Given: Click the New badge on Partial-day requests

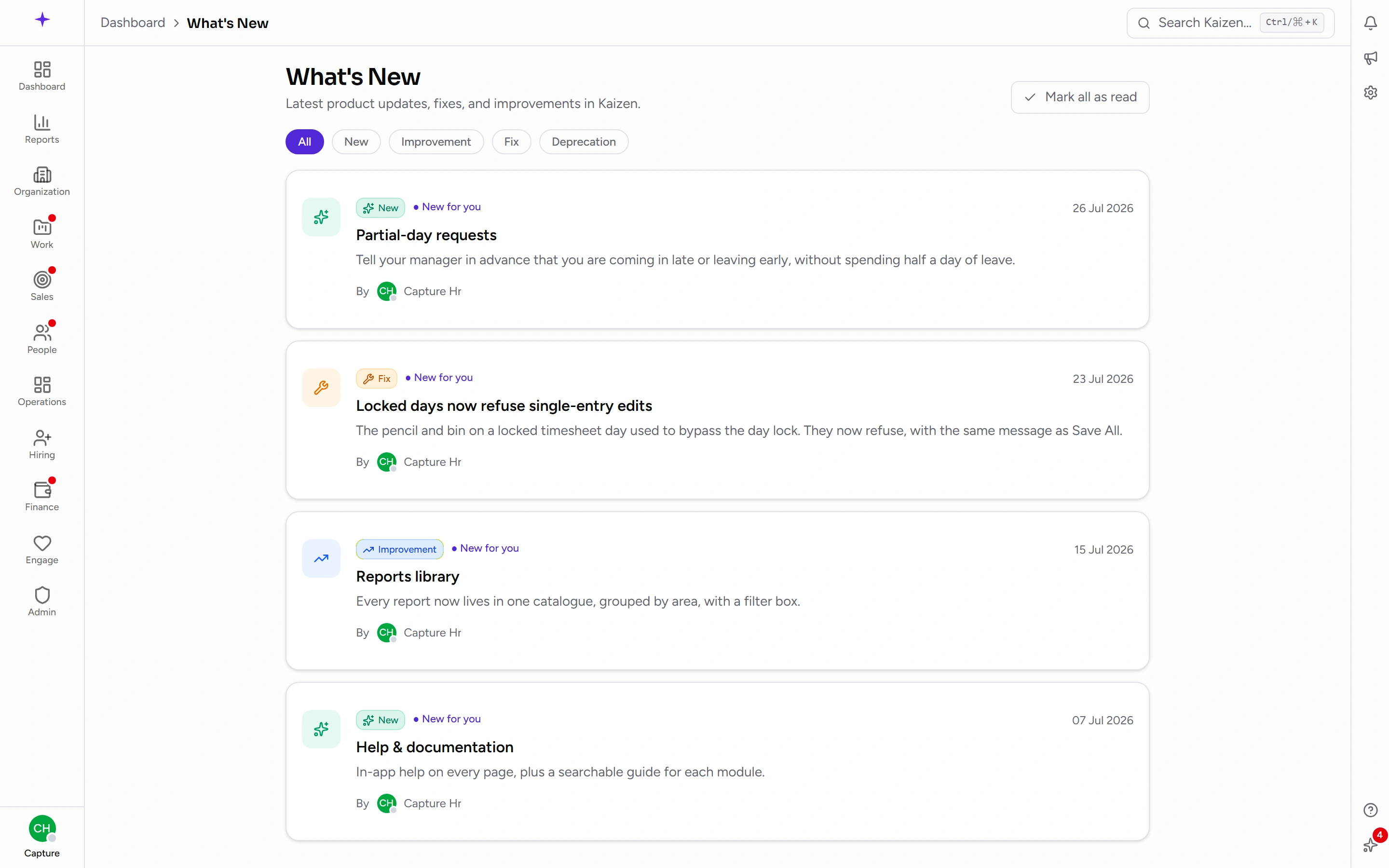Looking at the screenshot, I should (x=380, y=208).
